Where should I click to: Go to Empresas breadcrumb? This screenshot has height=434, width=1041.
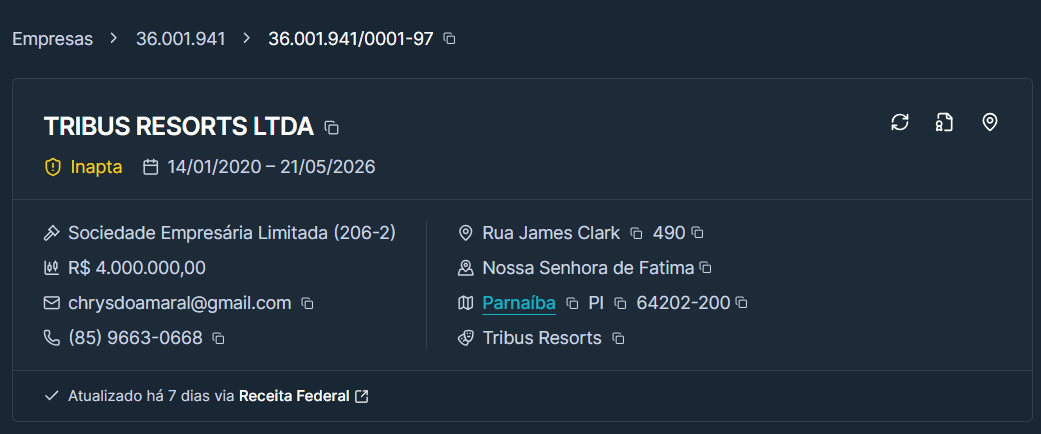click(52, 38)
